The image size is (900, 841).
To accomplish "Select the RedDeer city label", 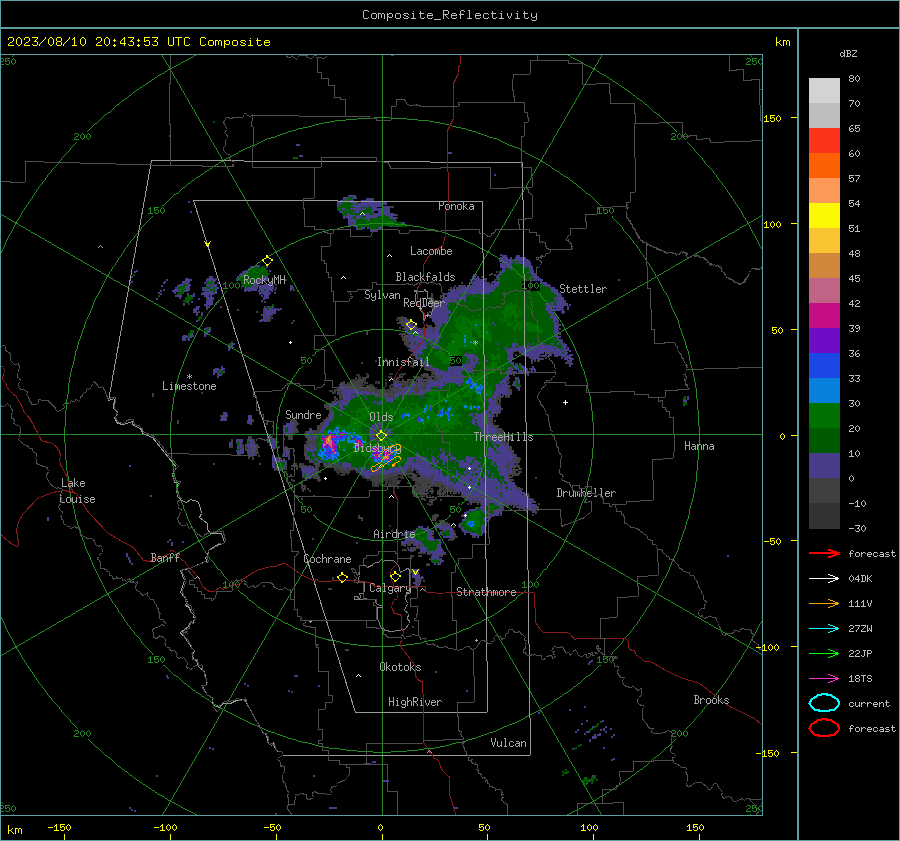I will pos(424,303).
